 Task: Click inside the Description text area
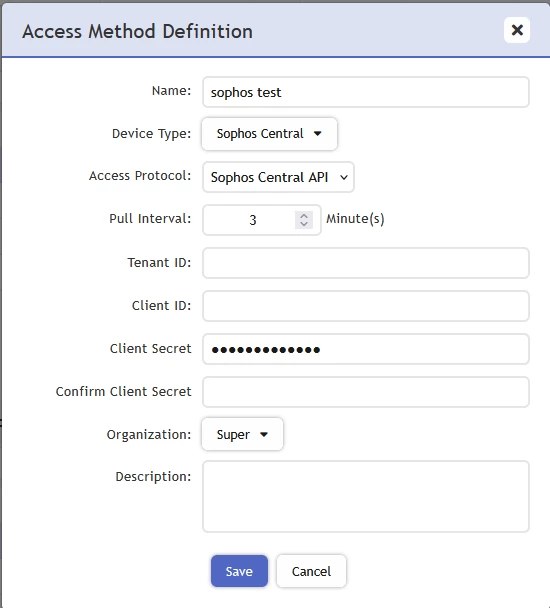pyautogui.click(x=366, y=496)
